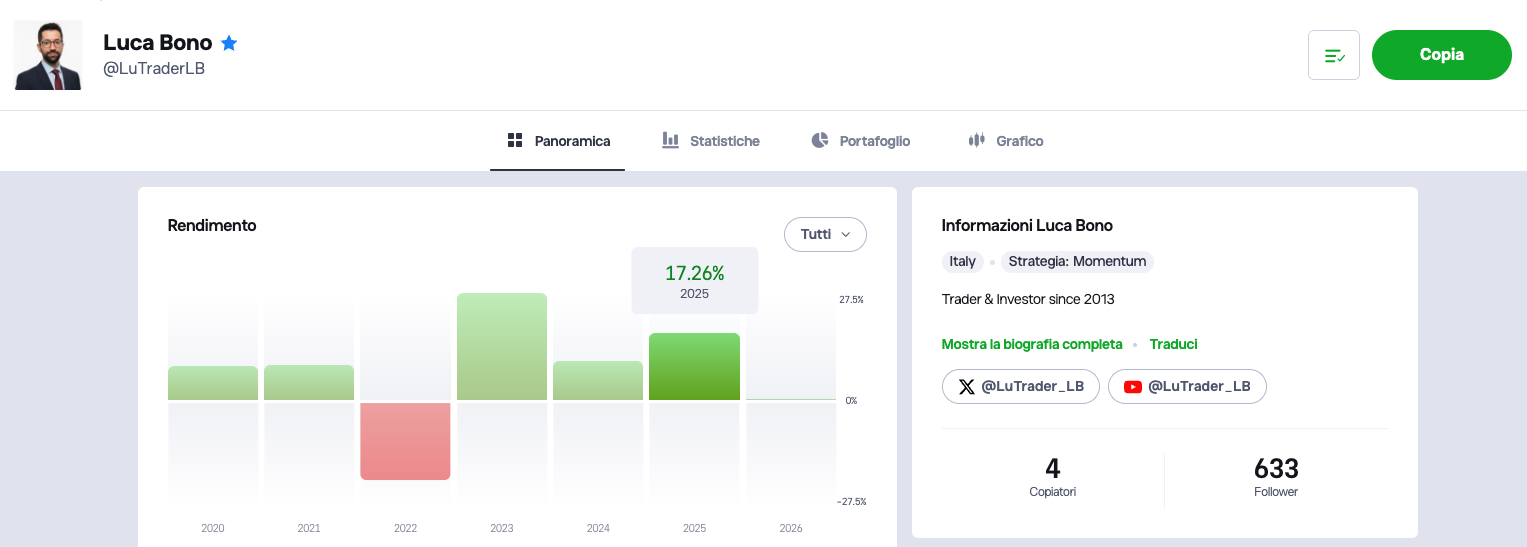
Task: Click the Portafoglio pie chart icon
Action: coord(820,140)
